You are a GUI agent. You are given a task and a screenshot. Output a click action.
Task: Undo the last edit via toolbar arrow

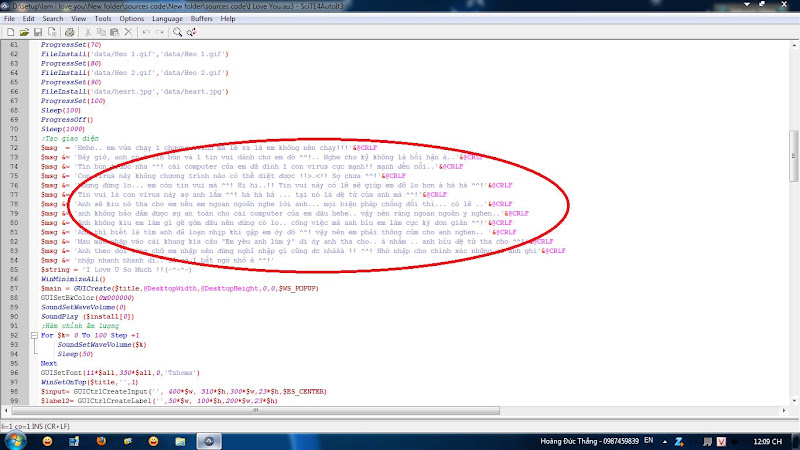click(x=145, y=32)
